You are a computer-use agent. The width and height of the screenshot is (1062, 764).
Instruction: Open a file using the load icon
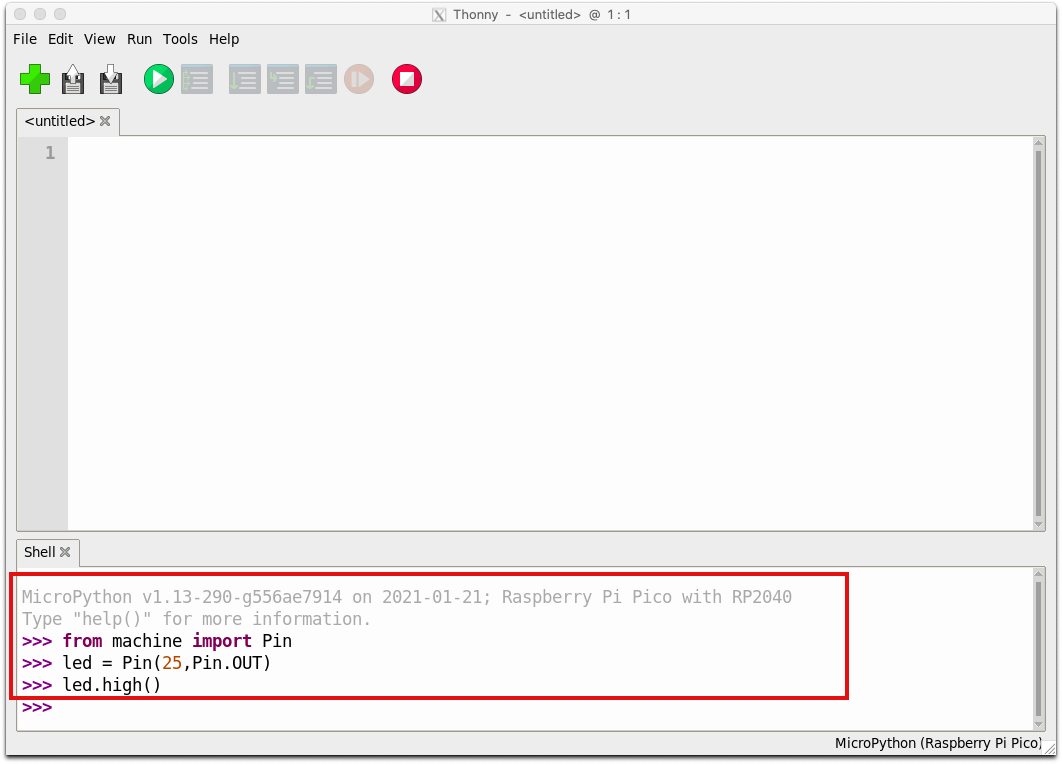pos(73,79)
